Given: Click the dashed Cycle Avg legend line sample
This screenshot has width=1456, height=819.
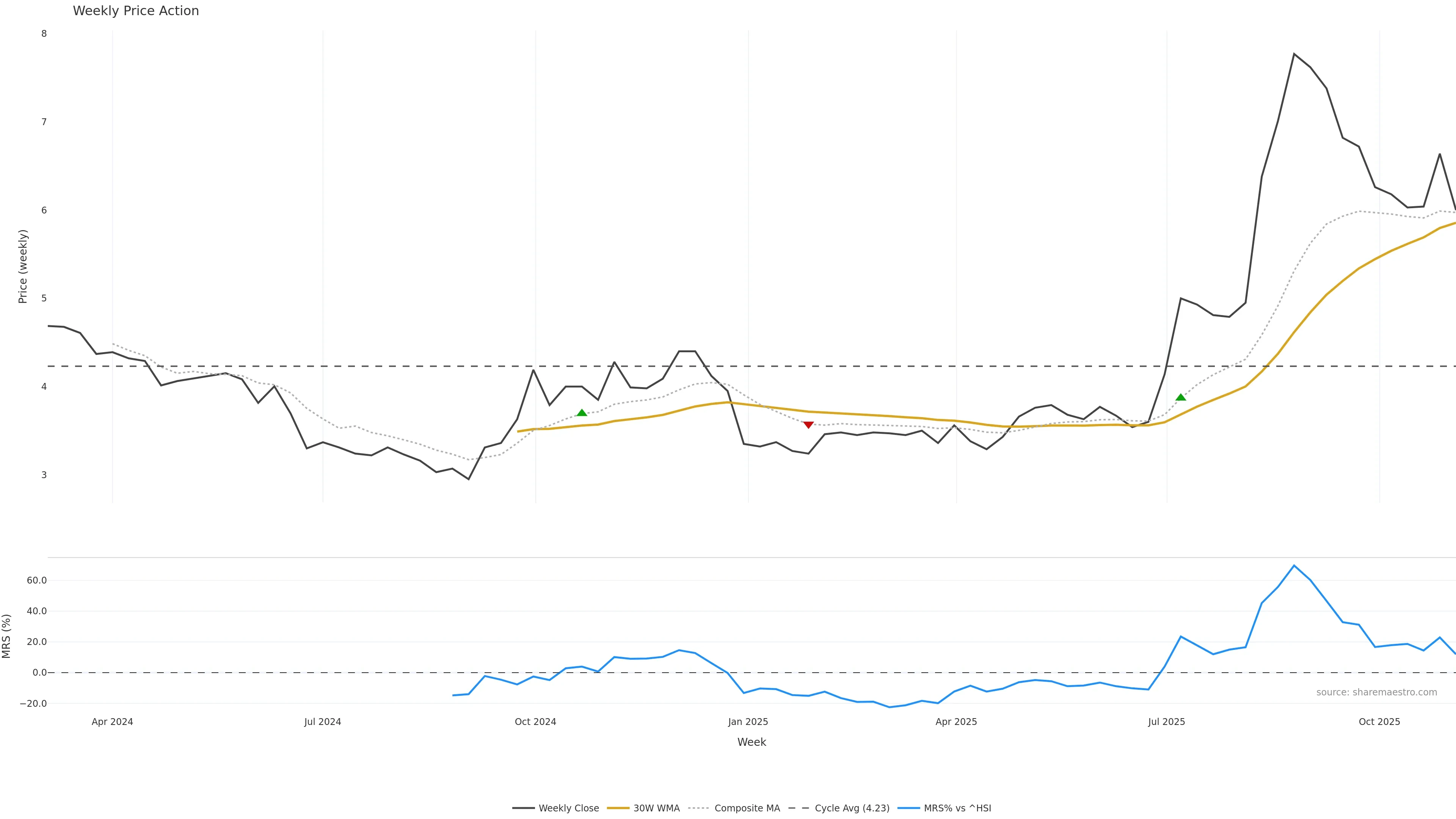Looking at the screenshot, I should [x=799, y=808].
